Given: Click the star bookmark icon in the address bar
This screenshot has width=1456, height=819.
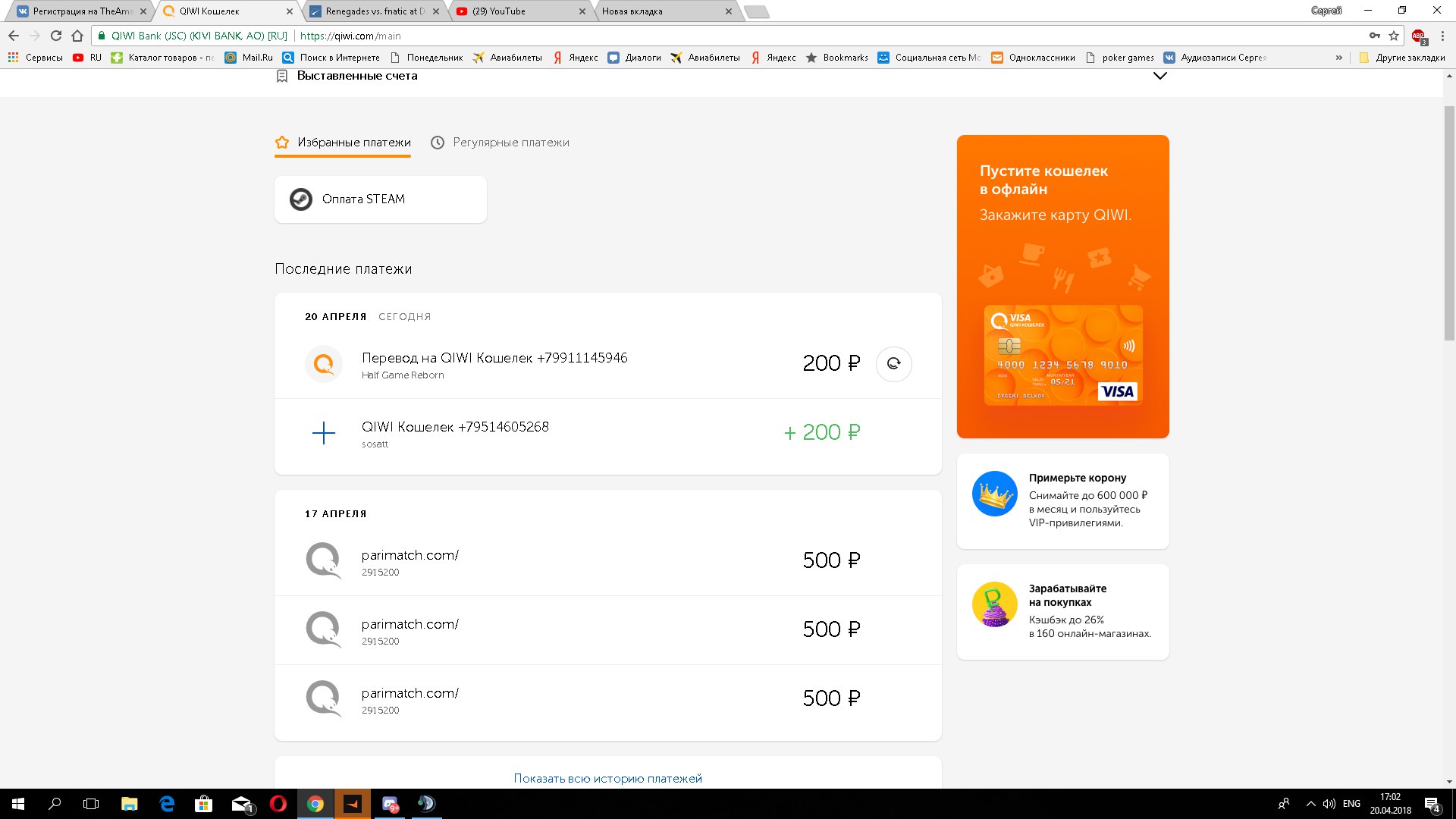Looking at the screenshot, I should [1394, 36].
